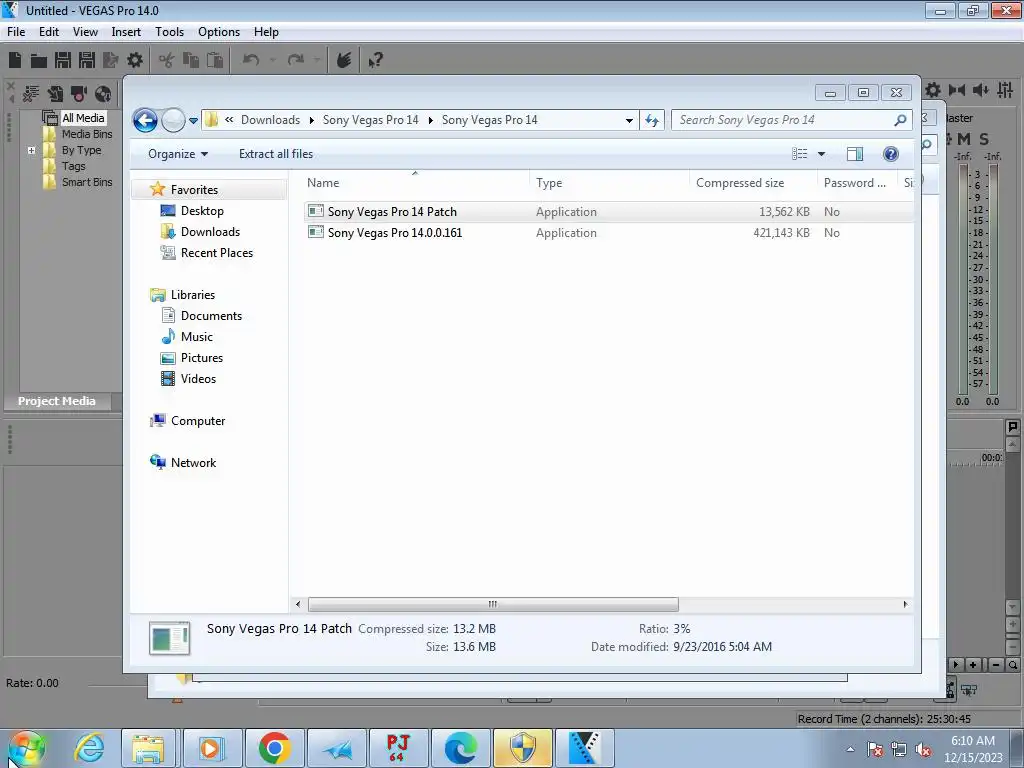Click the horizontal scrollbar in file list

(492, 604)
